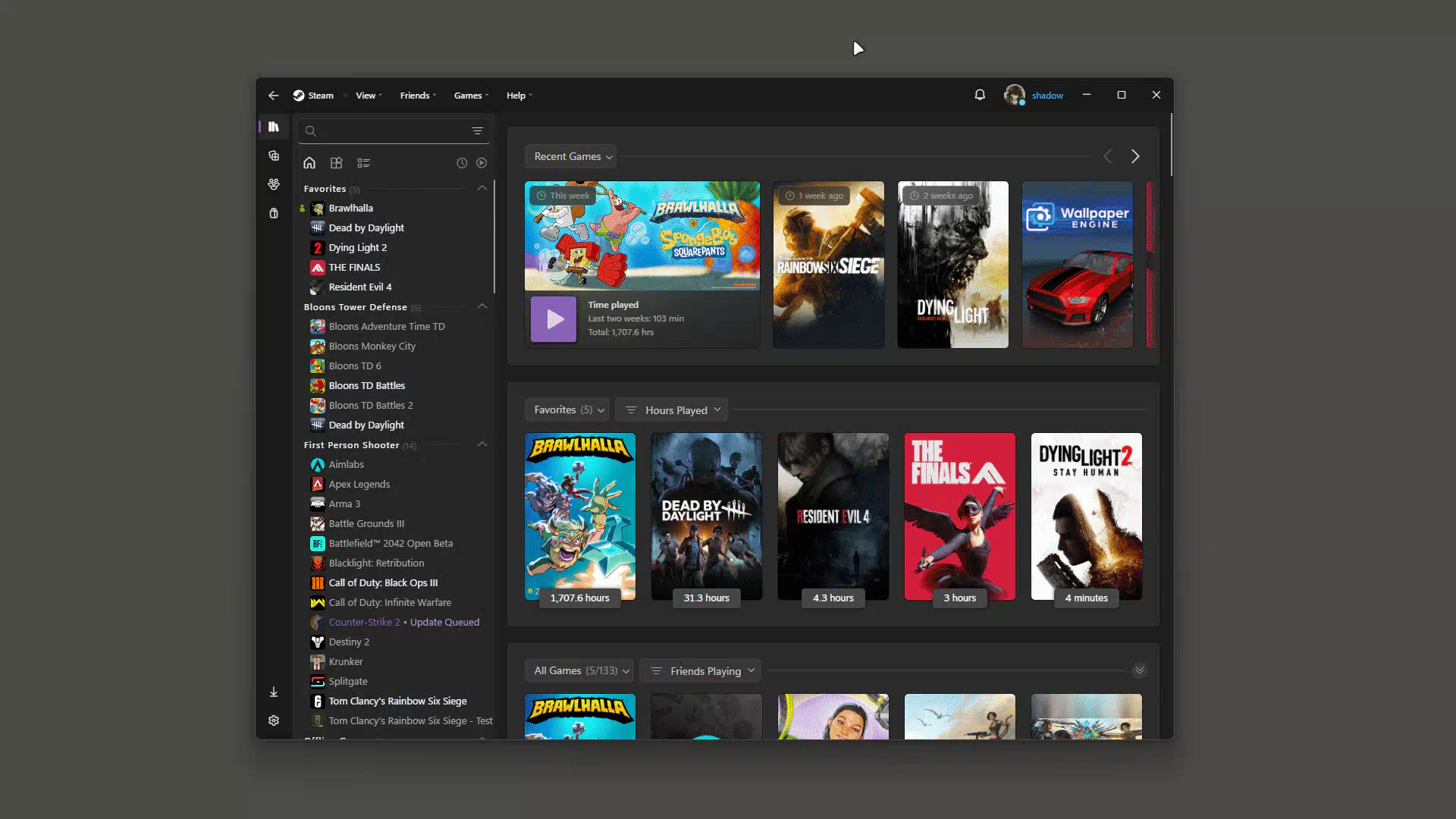Click the shadow username link
This screenshot has height=819, width=1456.
1047,96
